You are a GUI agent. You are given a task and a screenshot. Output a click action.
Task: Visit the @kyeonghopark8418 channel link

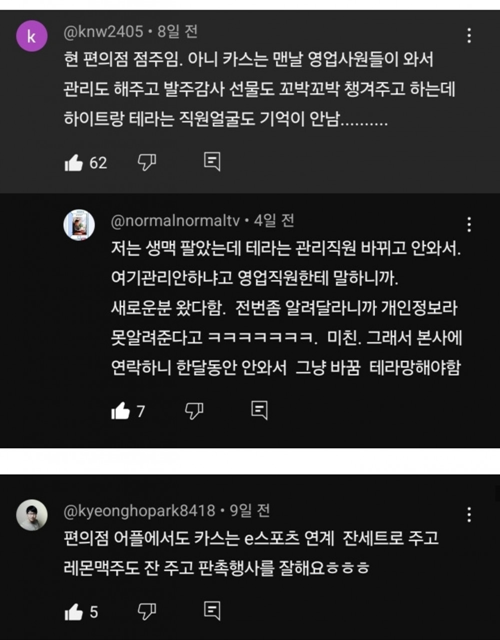click(139, 511)
